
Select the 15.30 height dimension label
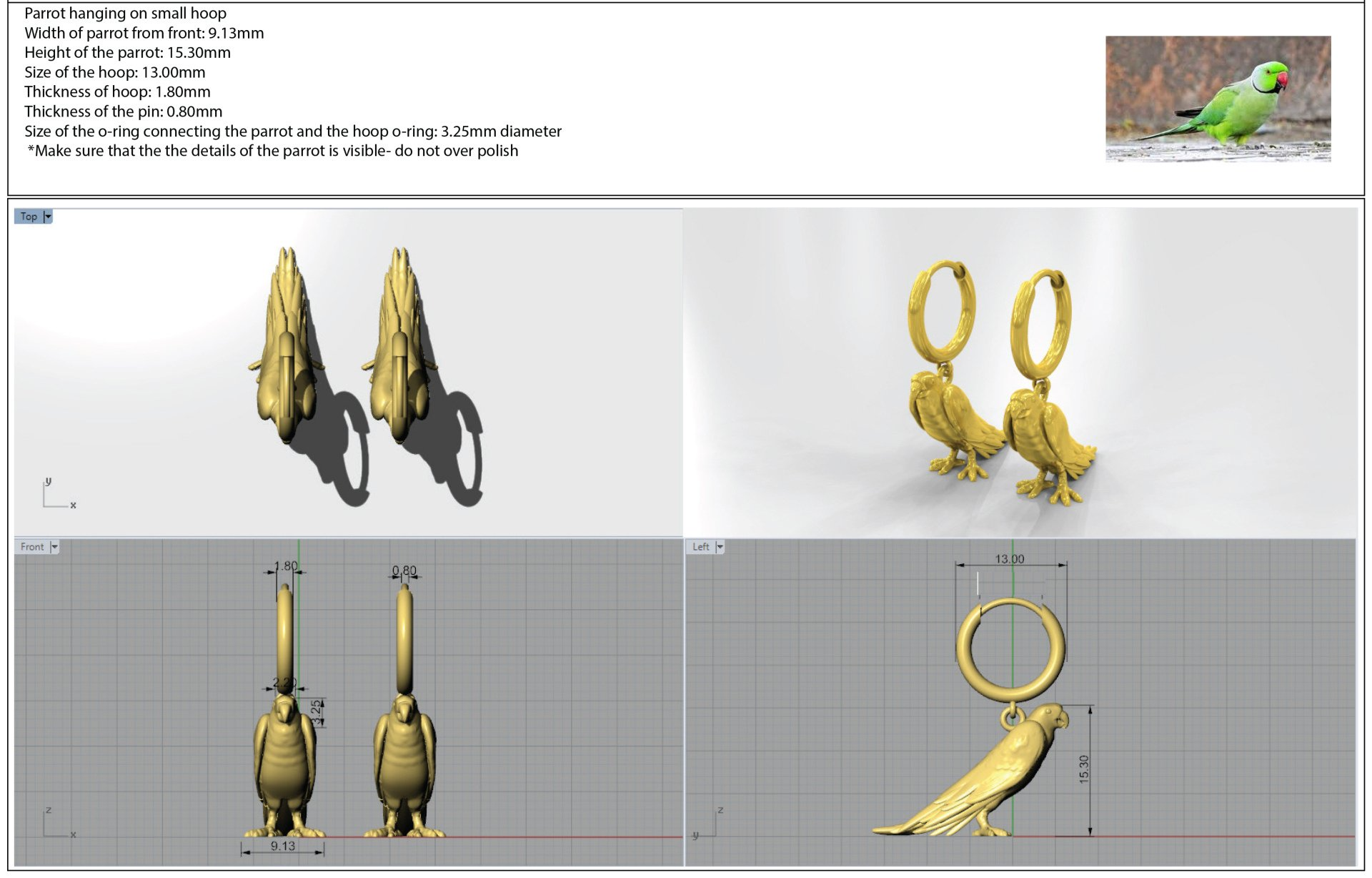[1084, 769]
